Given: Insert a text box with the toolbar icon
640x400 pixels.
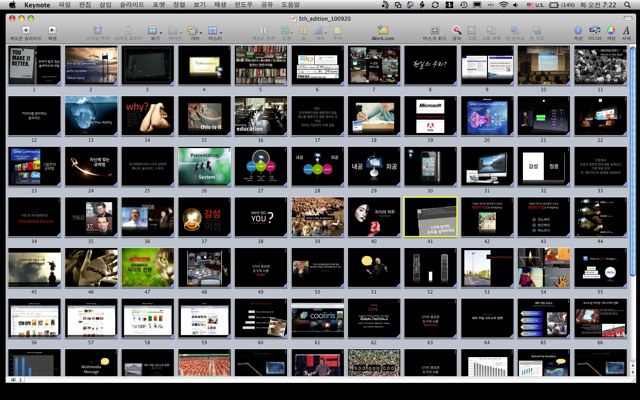Looking at the screenshot, I should pyautogui.click(x=263, y=31).
